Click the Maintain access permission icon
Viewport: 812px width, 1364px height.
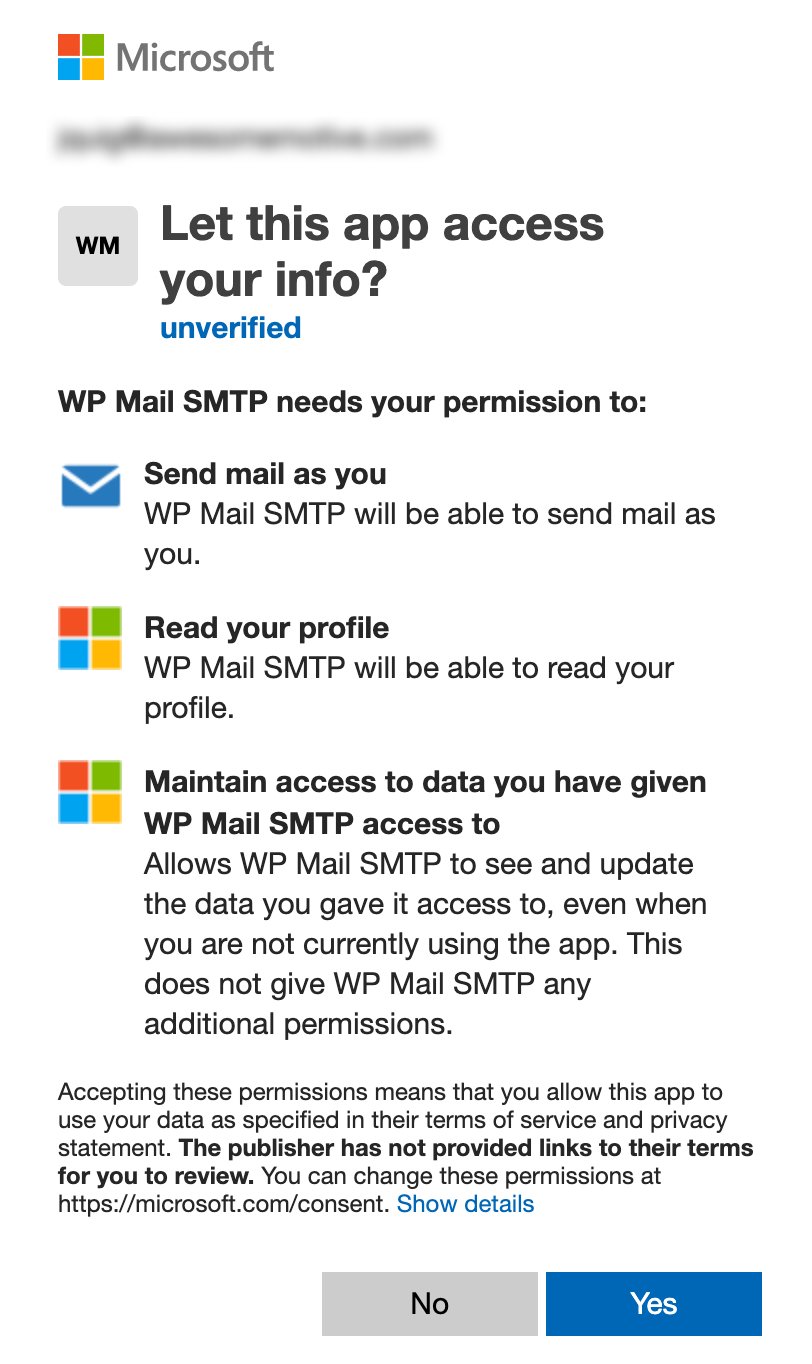point(90,794)
